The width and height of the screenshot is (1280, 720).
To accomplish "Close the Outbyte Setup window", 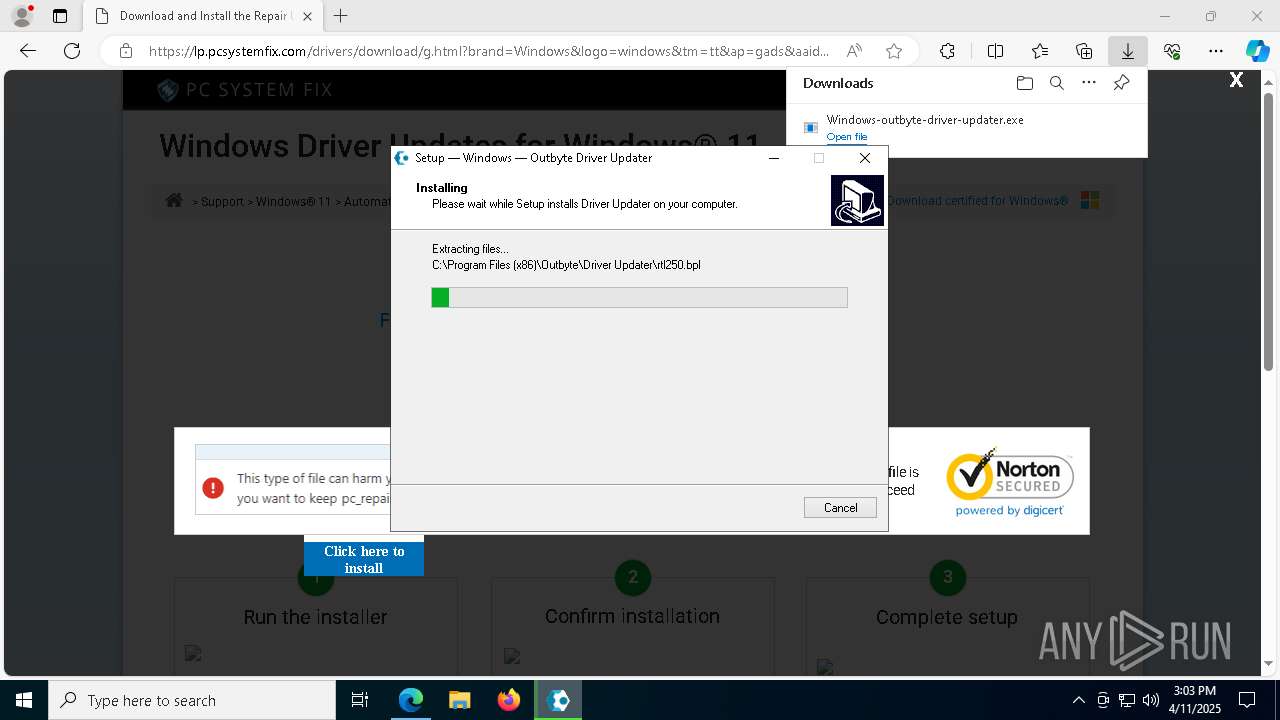I will [x=865, y=158].
